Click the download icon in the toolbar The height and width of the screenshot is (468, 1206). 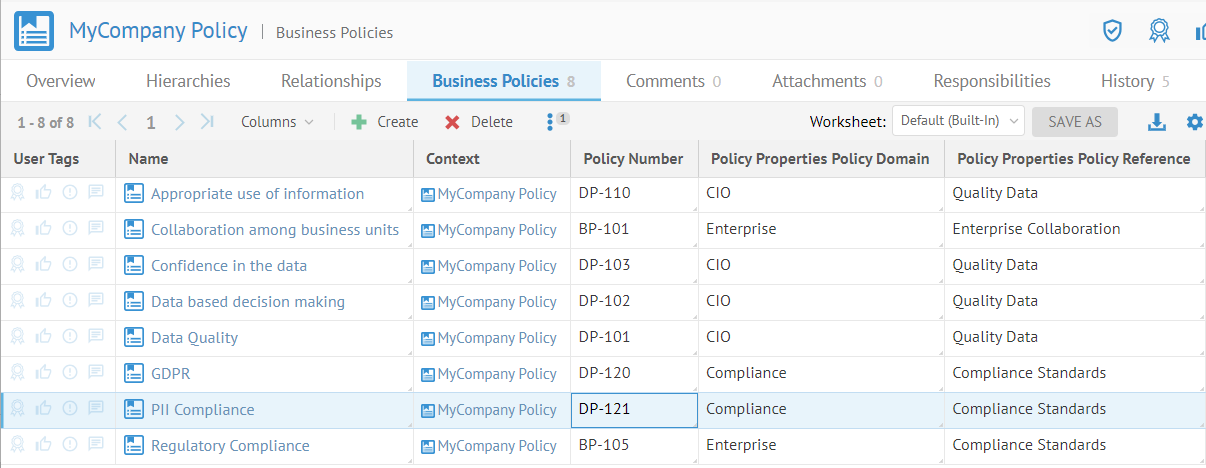click(1157, 122)
